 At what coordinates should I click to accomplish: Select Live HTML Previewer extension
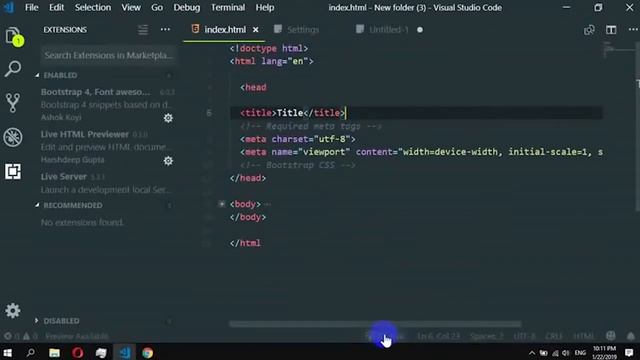coord(106,147)
